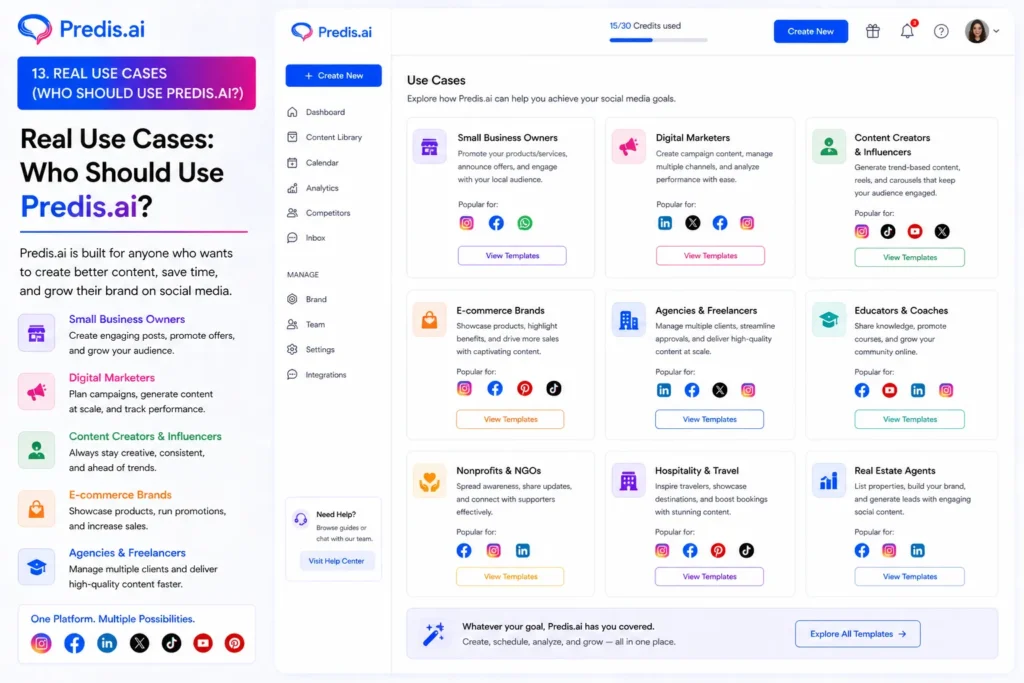Open Competitors in sidebar
The image size is (1024, 683).
319,213
